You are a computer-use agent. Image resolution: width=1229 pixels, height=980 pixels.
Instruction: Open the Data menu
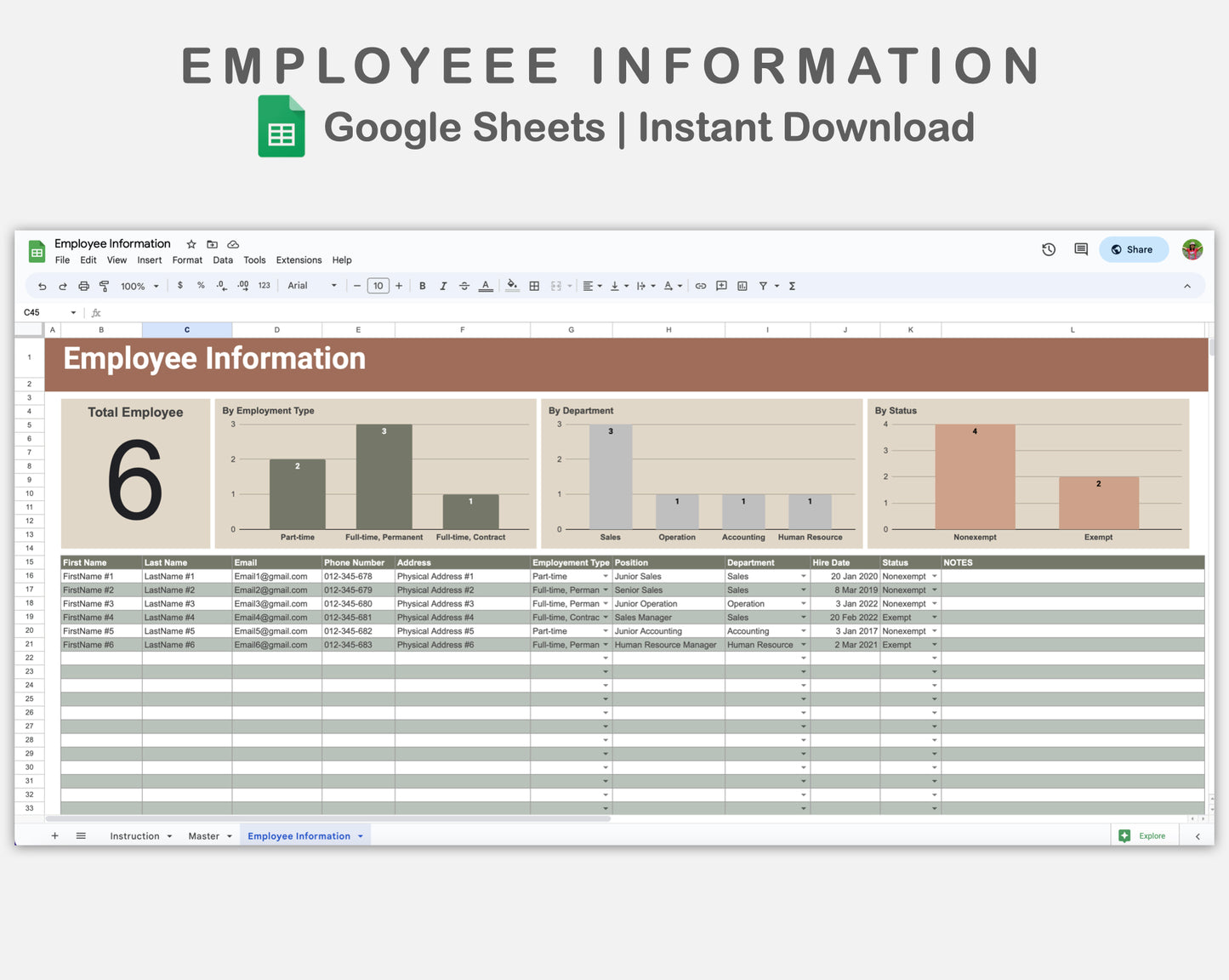(223, 260)
